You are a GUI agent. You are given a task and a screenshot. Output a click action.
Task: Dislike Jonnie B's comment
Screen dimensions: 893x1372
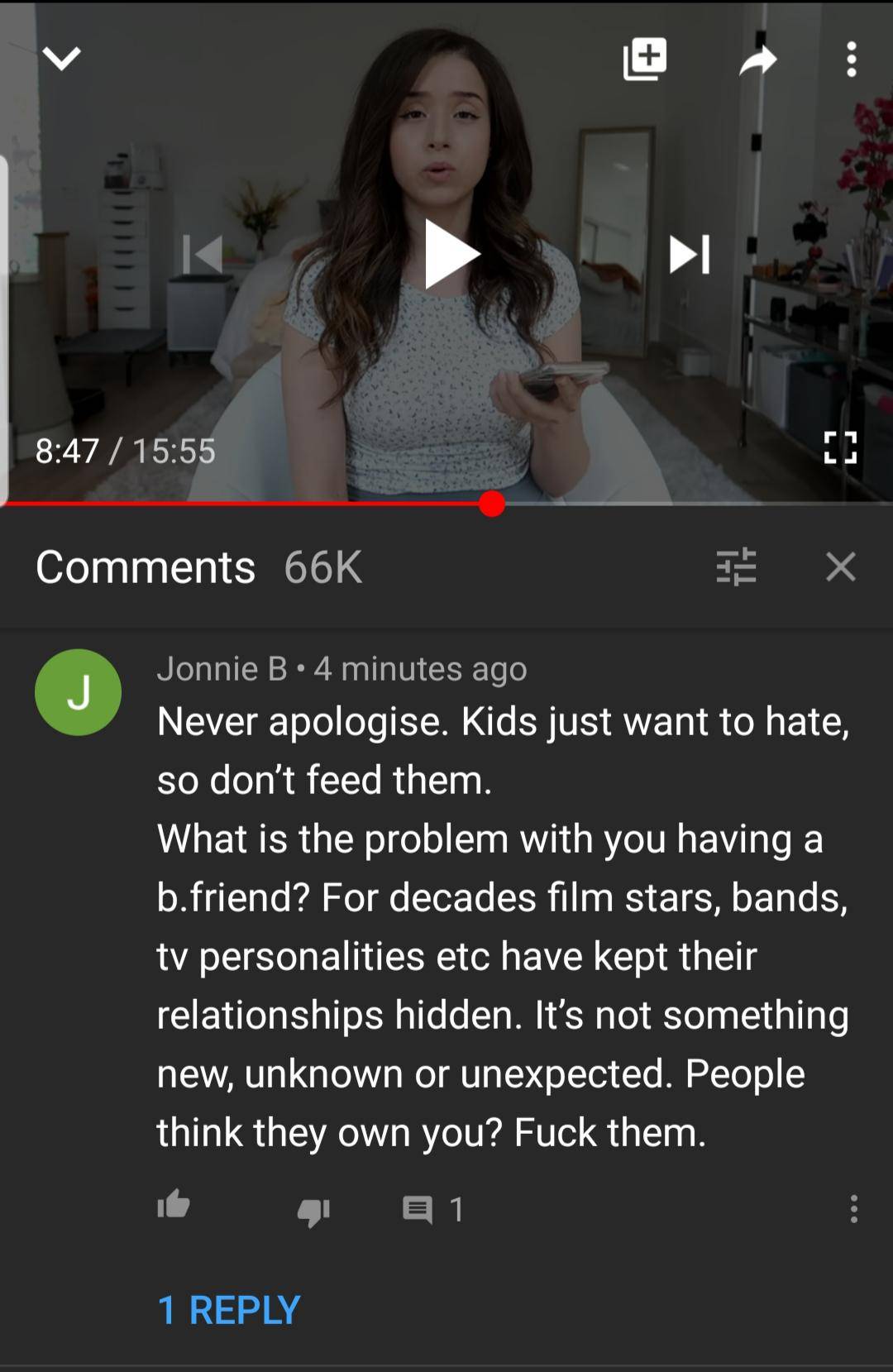313,1212
